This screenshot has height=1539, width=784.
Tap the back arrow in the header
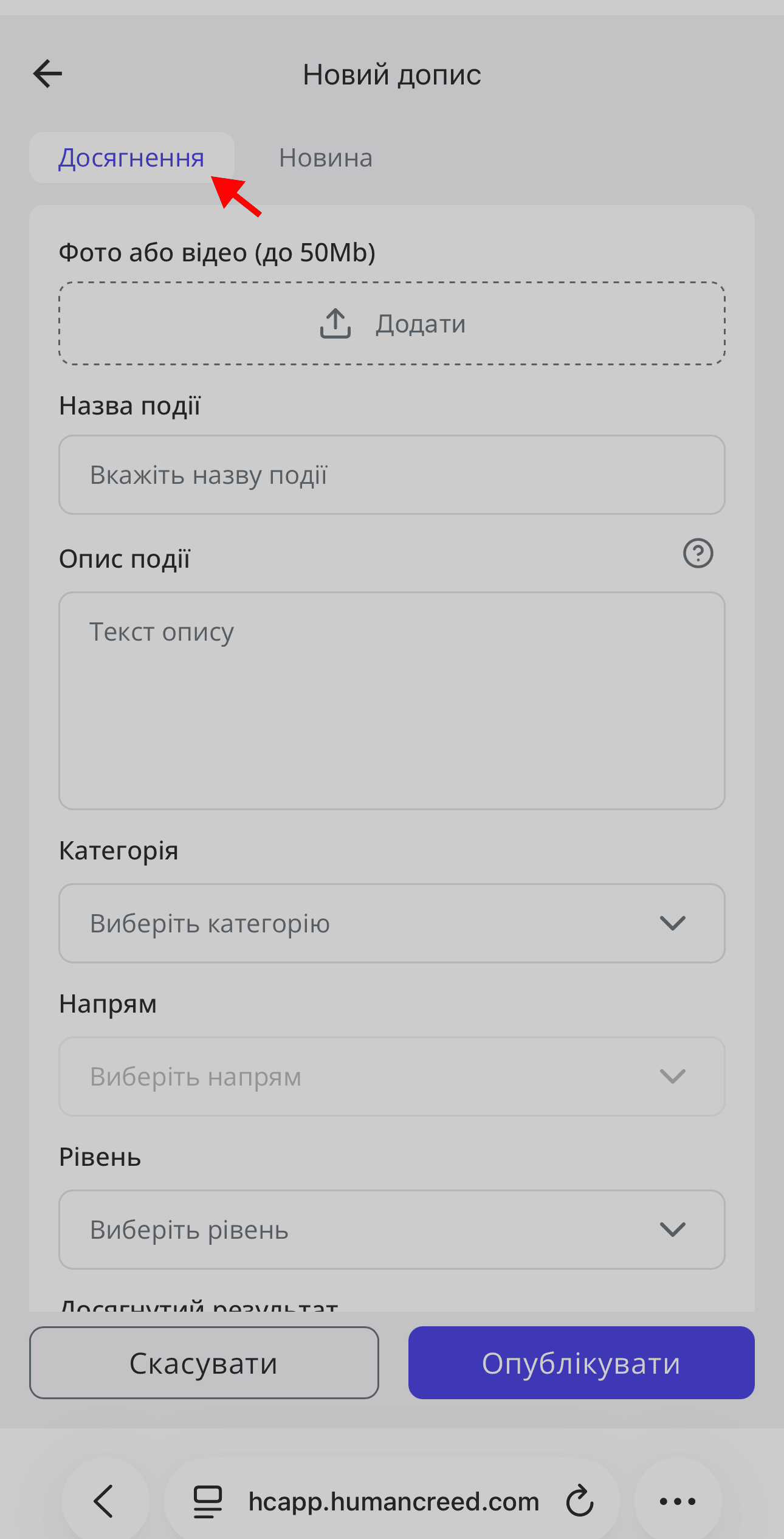click(47, 74)
